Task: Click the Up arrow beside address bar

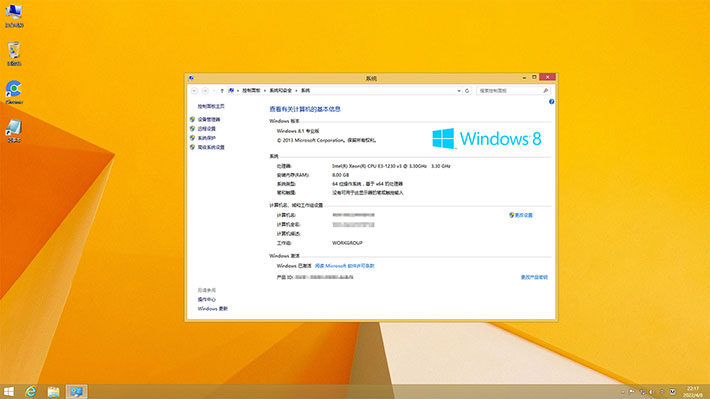Action: pyautogui.click(x=222, y=91)
